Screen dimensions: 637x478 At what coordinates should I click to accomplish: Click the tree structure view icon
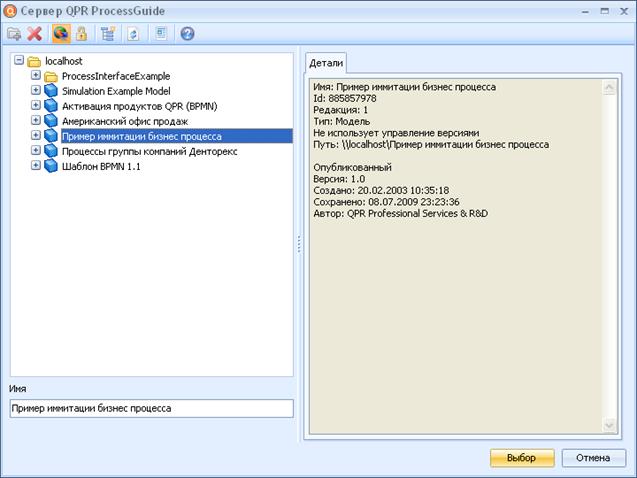(108, 34)
